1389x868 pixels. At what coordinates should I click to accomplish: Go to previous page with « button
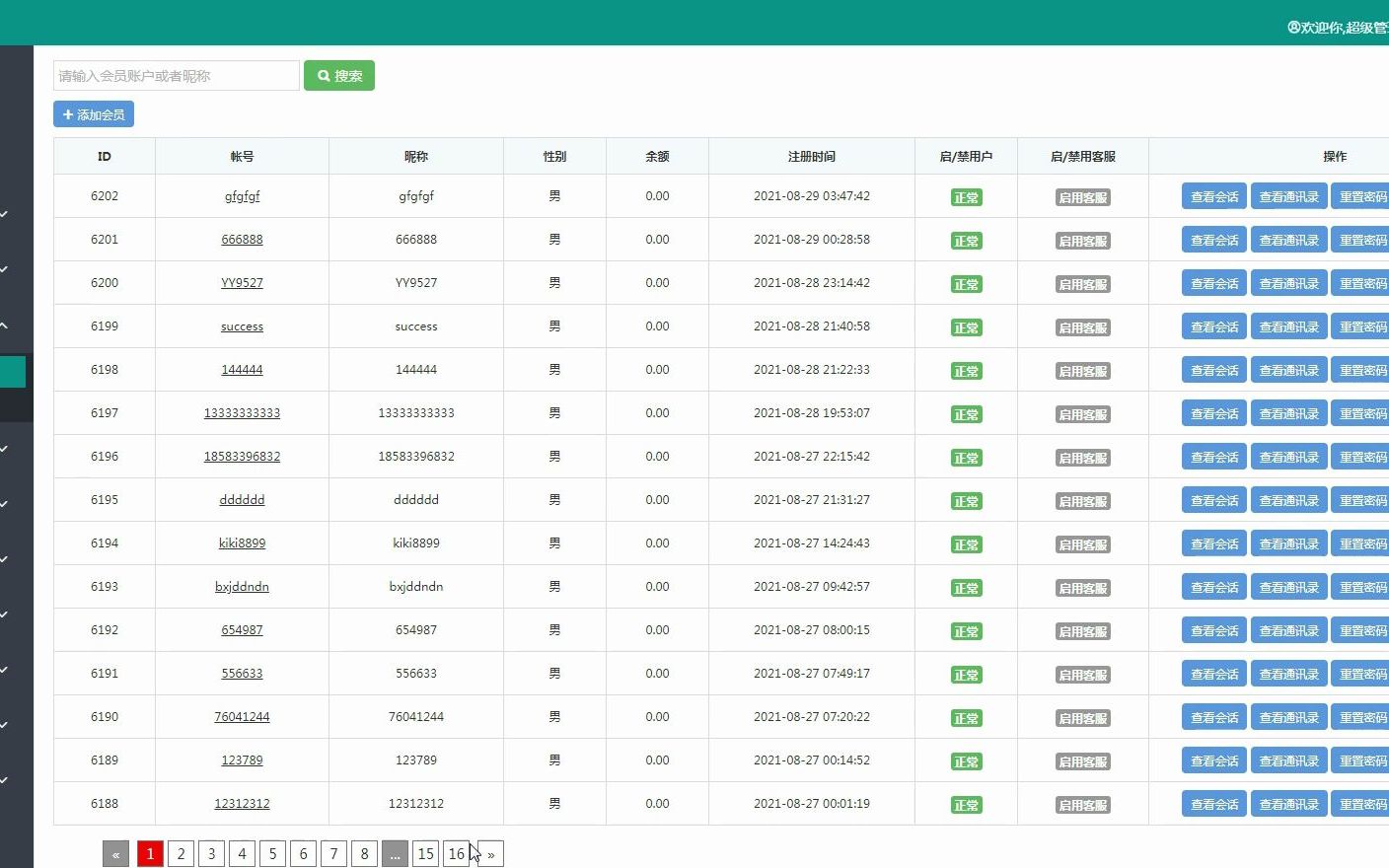click(115, 854)
